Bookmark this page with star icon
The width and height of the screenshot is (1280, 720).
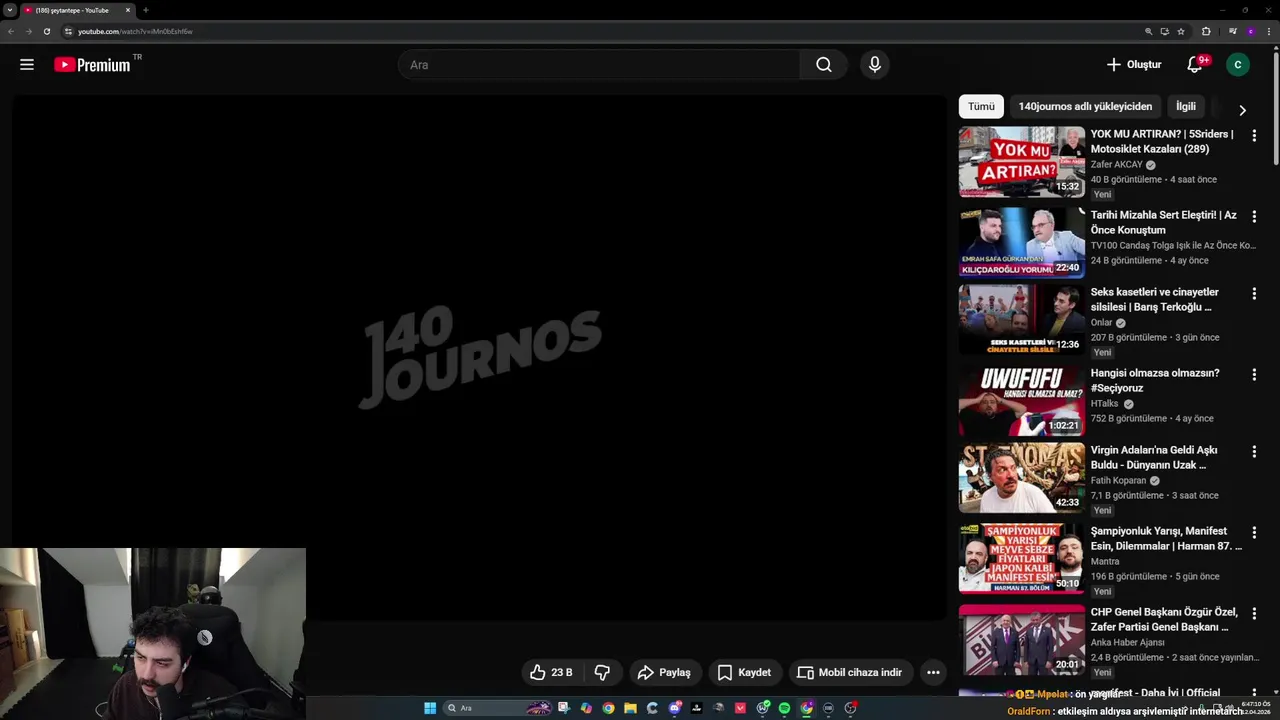[x=1181, y=31]
